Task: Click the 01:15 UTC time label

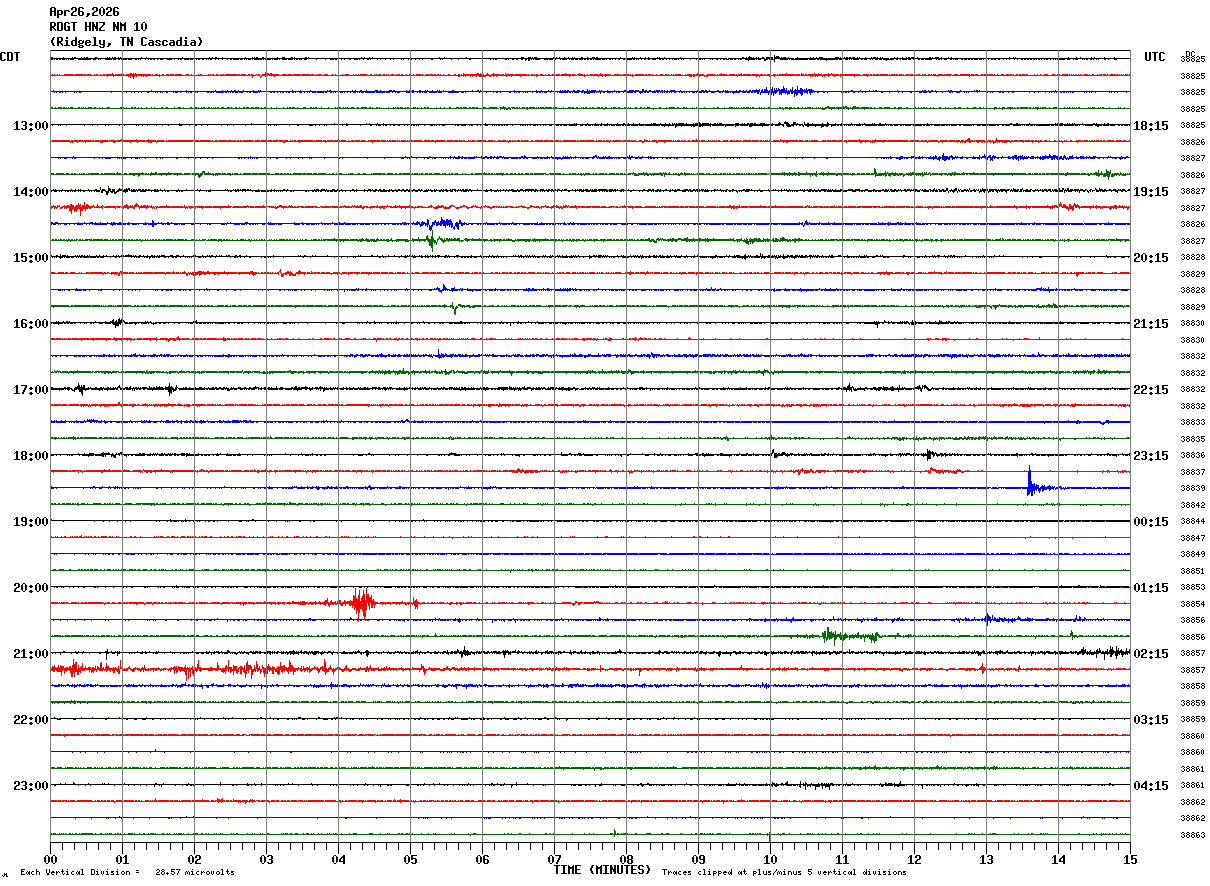Action: point(1151,588)
